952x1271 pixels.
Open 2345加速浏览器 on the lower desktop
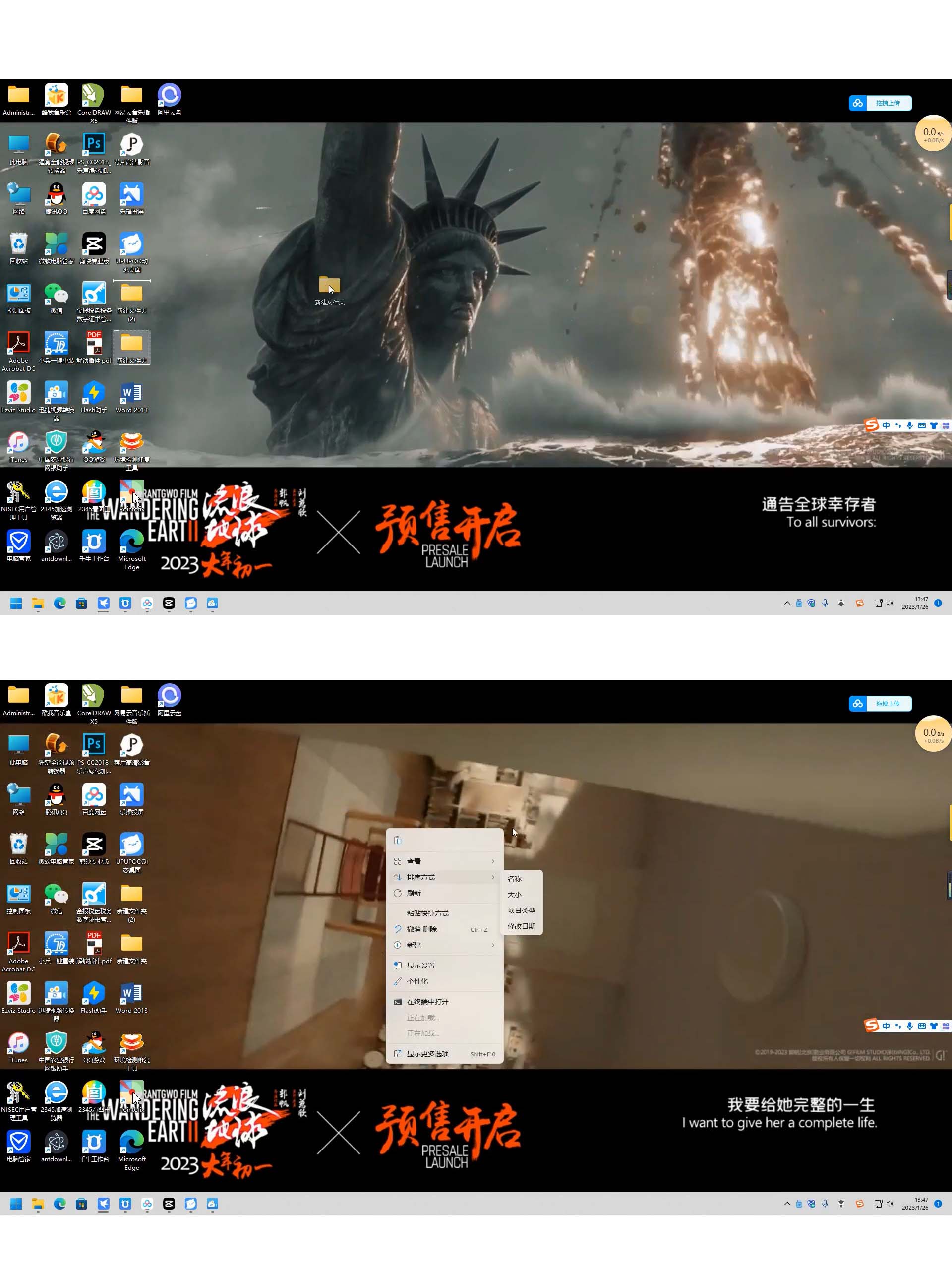click(57, 1101)
